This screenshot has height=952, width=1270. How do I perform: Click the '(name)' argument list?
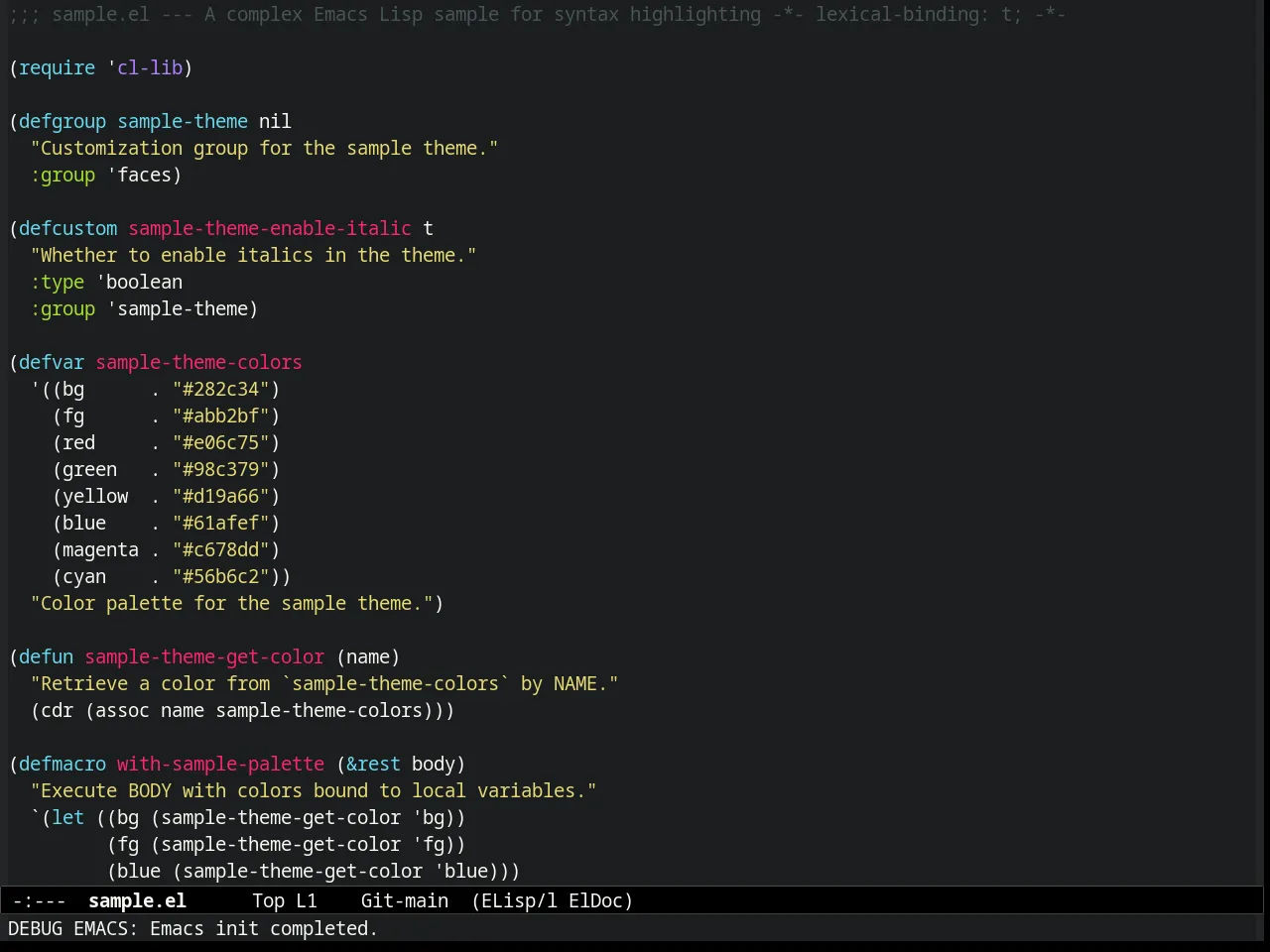point(368,656)
